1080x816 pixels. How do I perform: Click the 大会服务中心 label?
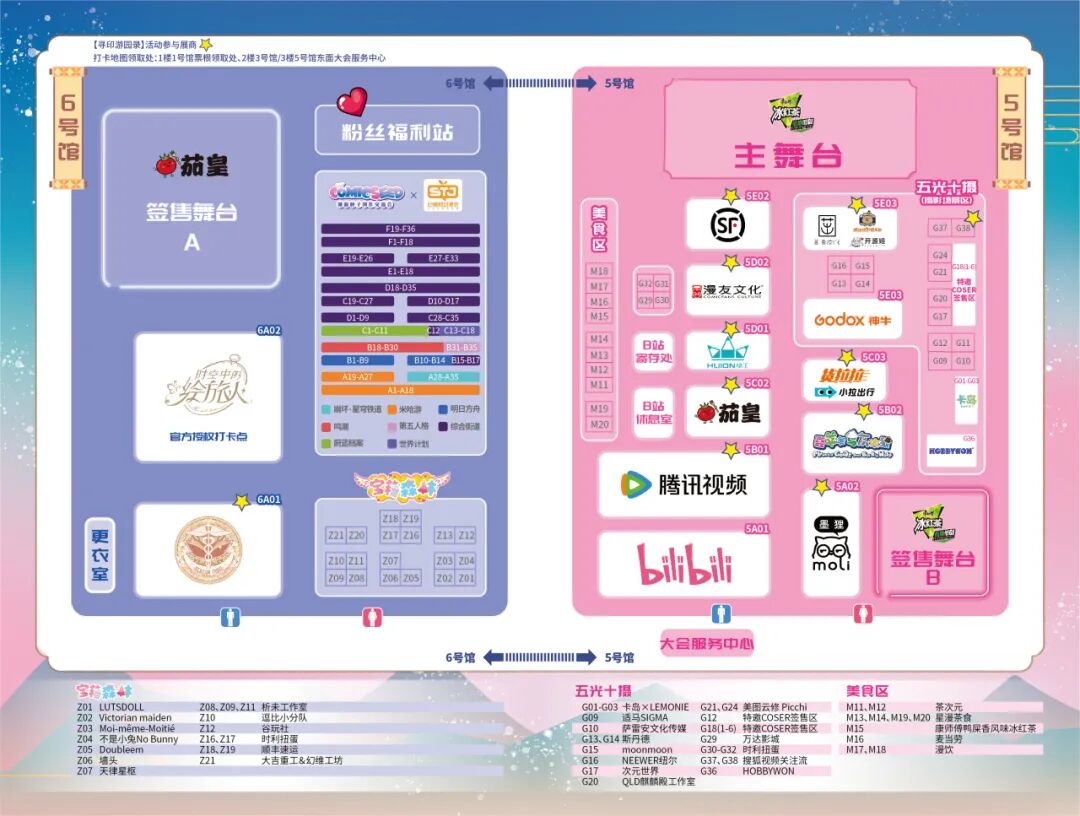(x=707, y=643)
